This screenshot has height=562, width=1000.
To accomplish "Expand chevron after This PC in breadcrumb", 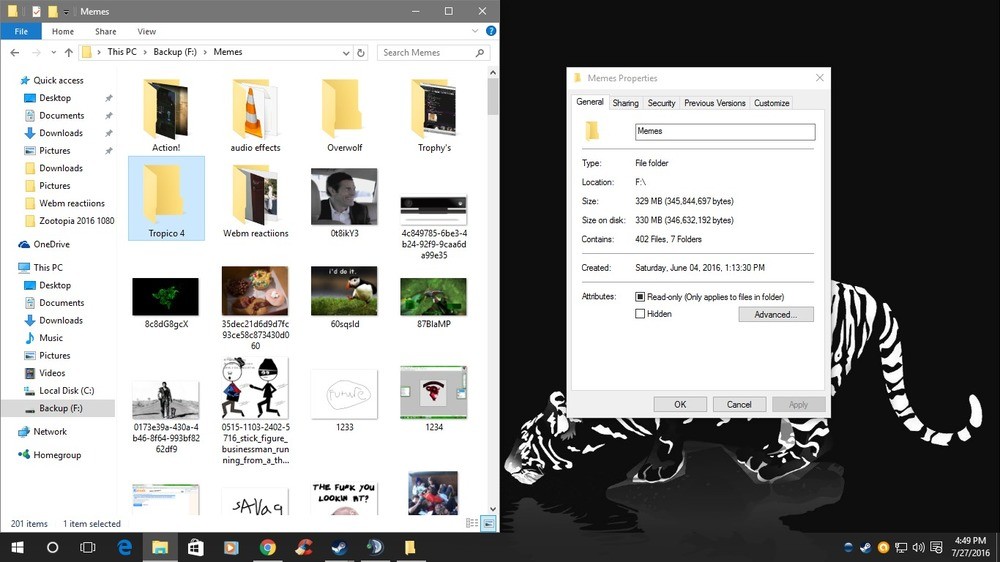I will tap(145, 52).
